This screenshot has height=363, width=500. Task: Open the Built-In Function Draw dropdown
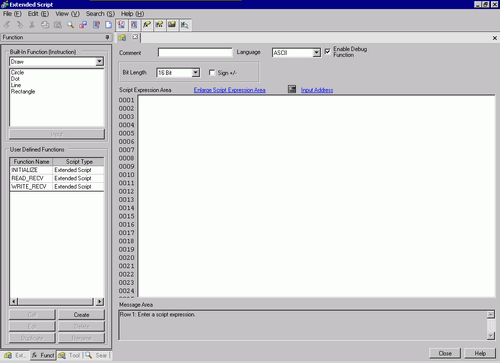pos(99,61)
